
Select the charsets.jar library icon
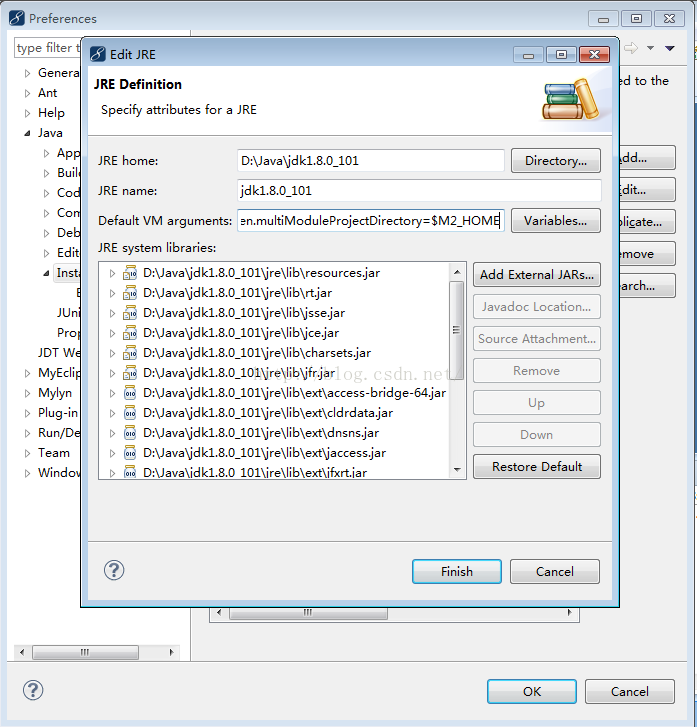[x=130, y=353]
